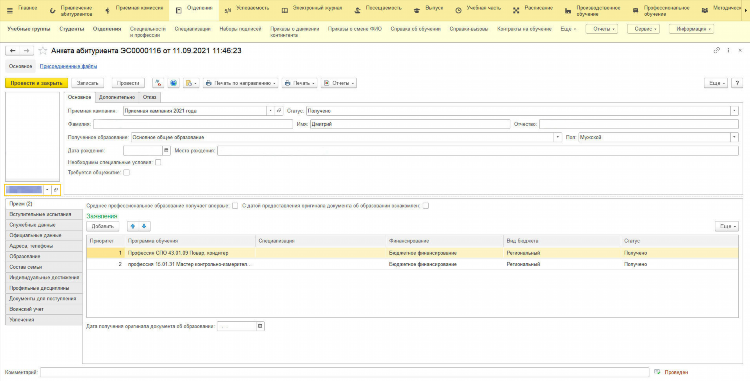Open related documents structure icon
The height and width of the screenshot is (381, 750).
pos(174,83)
